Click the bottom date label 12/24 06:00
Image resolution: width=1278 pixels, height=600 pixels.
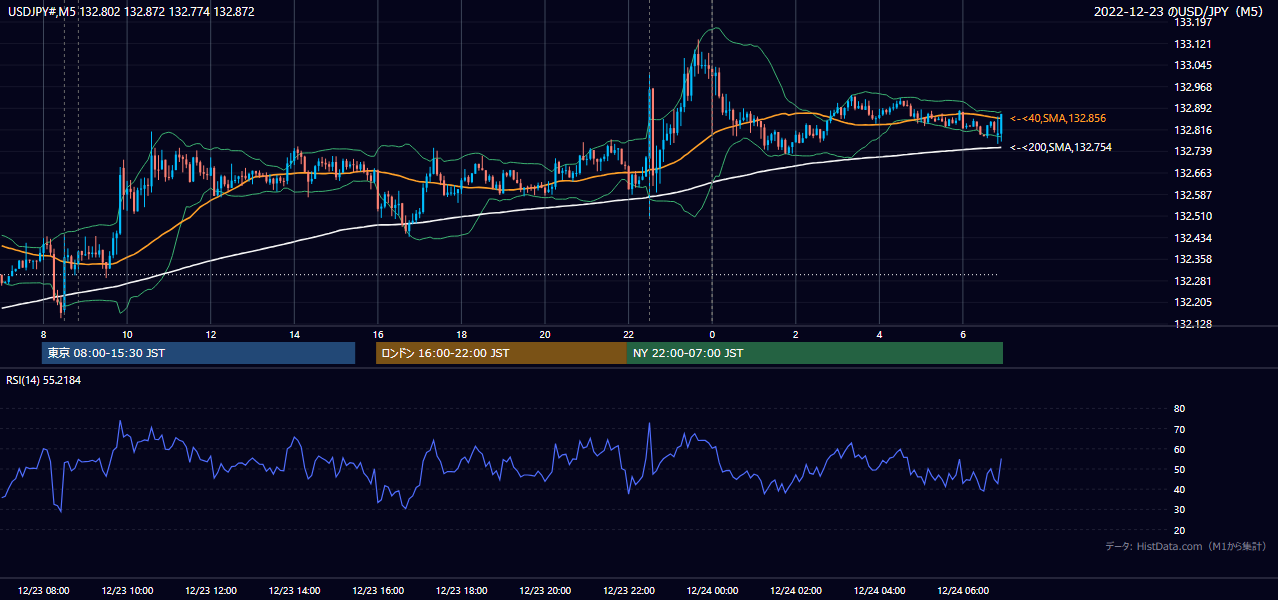click(963, 591)
